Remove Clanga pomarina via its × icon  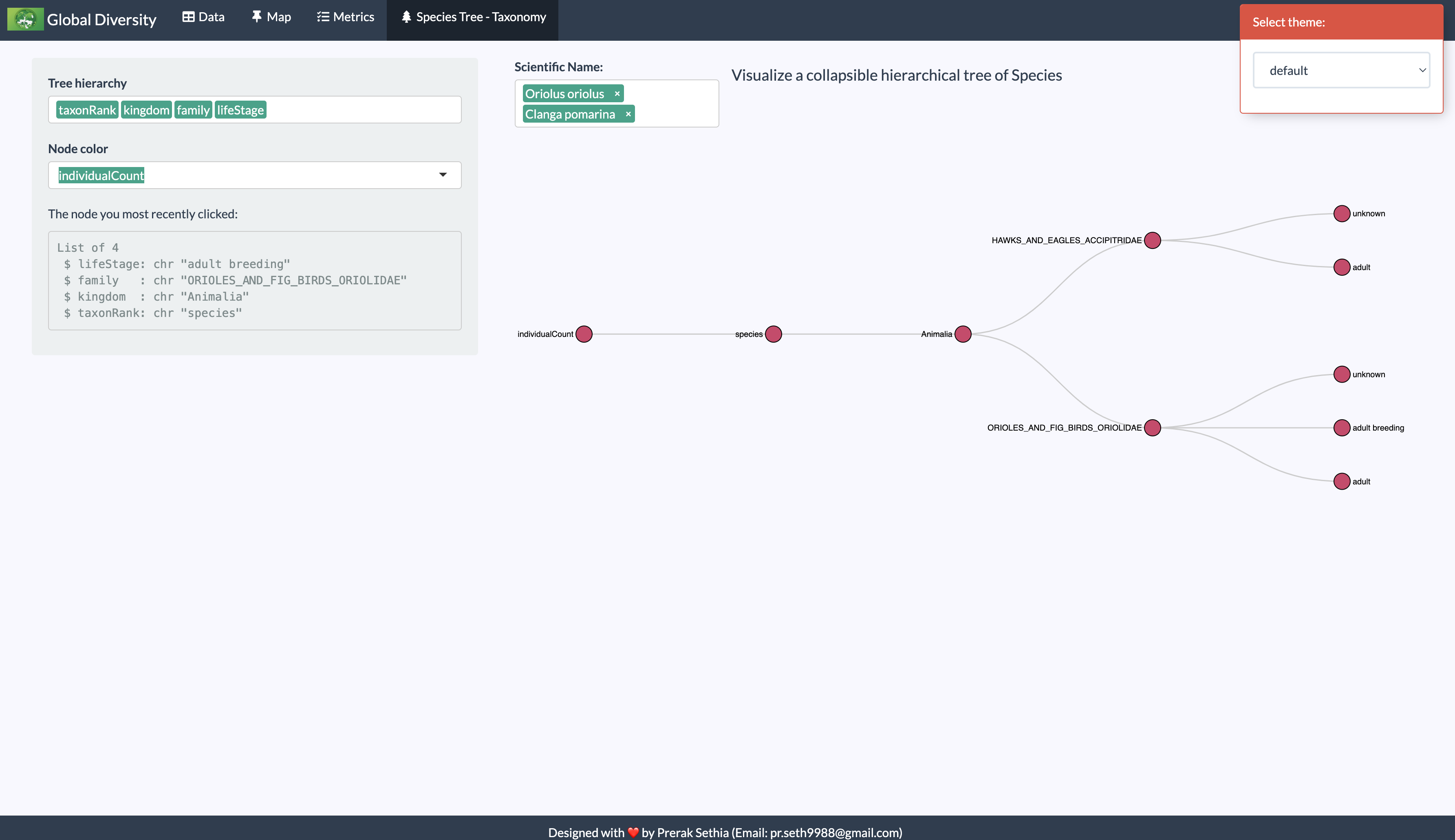pos(628,114)
